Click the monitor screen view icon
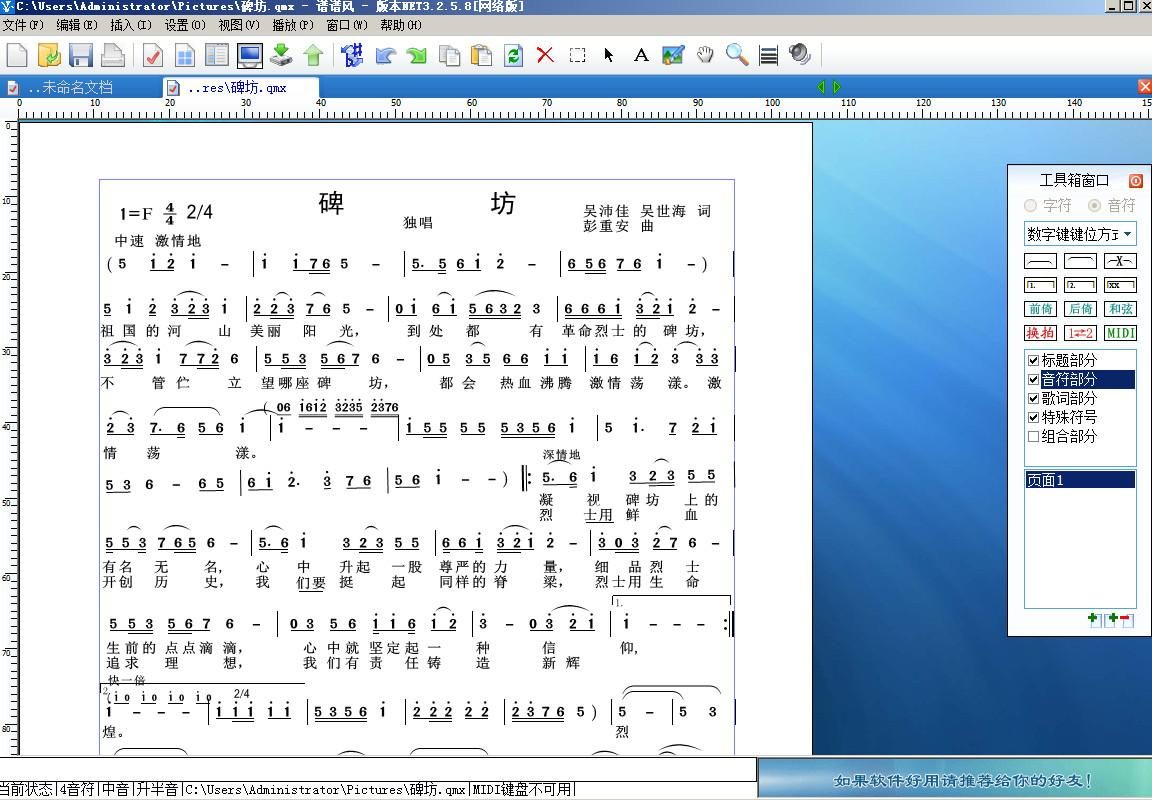 coord(250,55)
